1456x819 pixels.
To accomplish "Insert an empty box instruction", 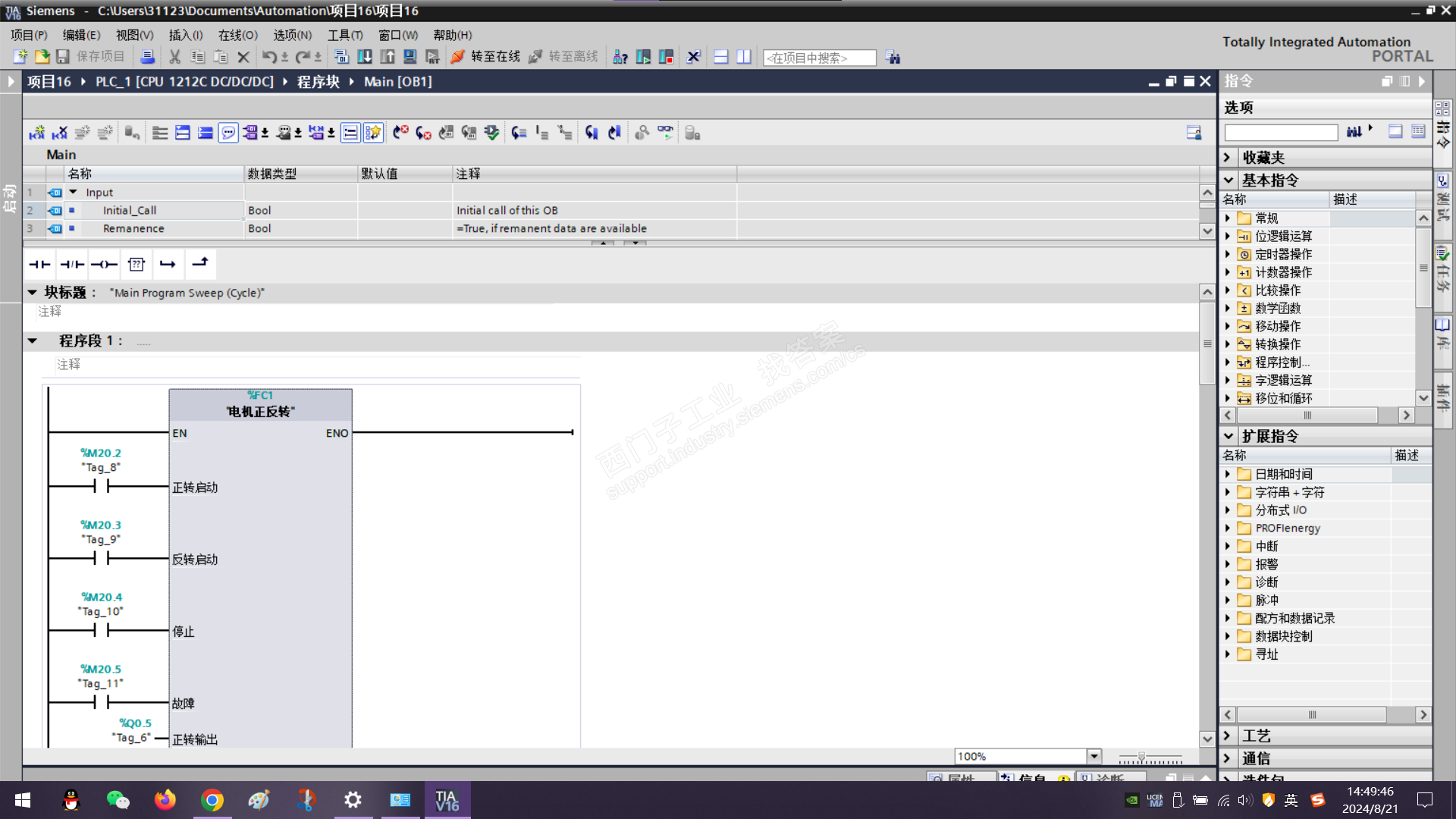I will point(136,264).
